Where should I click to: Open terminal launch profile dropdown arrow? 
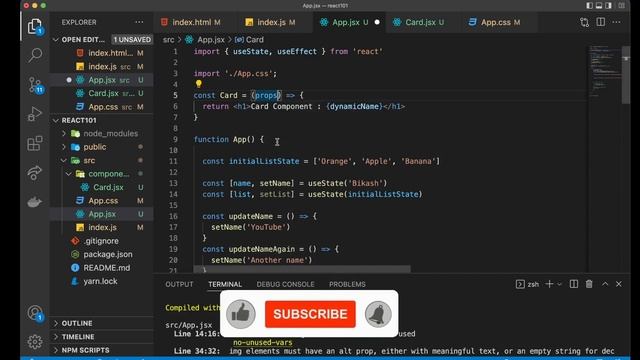pyautogui.click(x=560, y=284)
